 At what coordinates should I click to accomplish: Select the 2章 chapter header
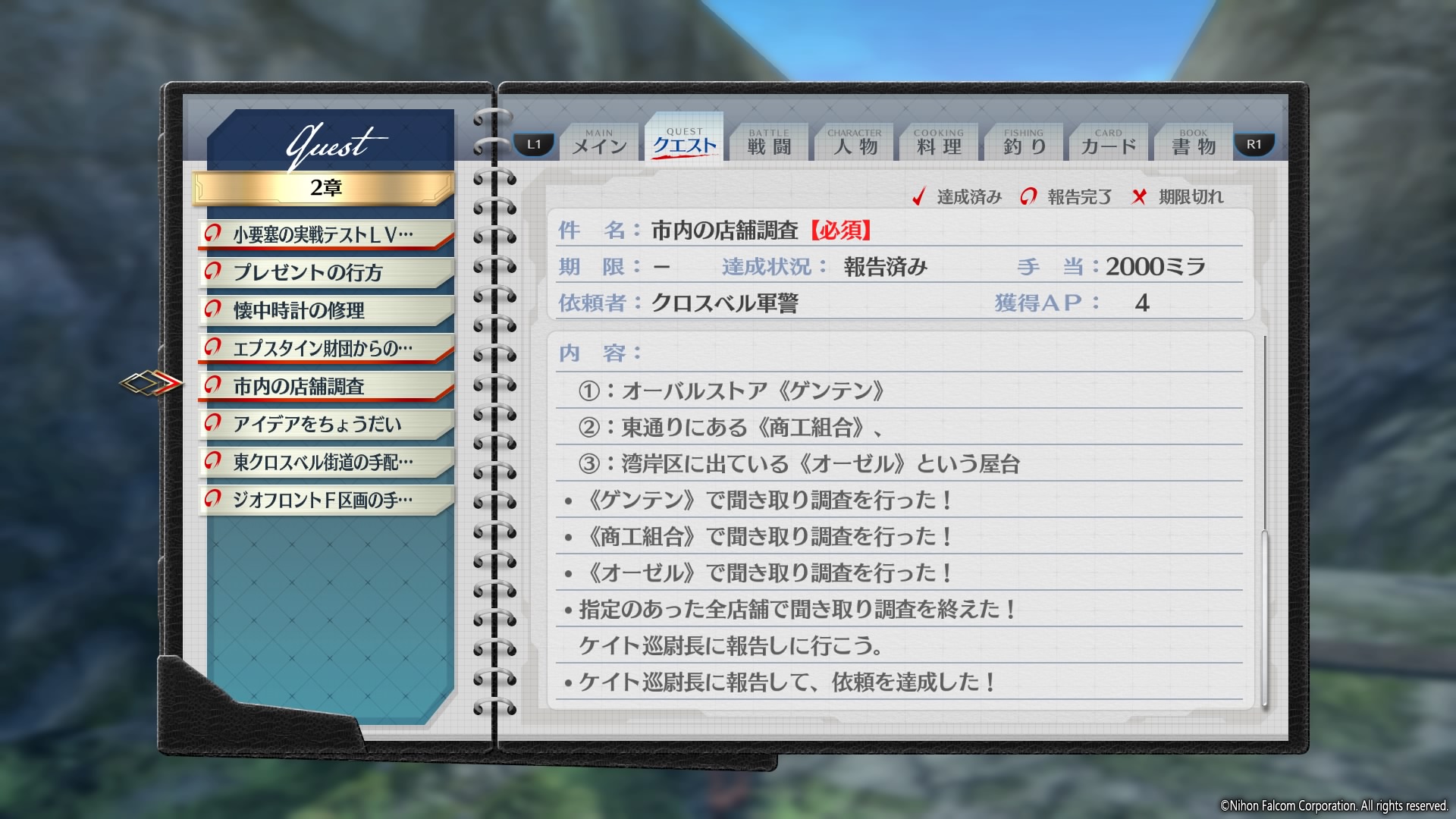325,188
